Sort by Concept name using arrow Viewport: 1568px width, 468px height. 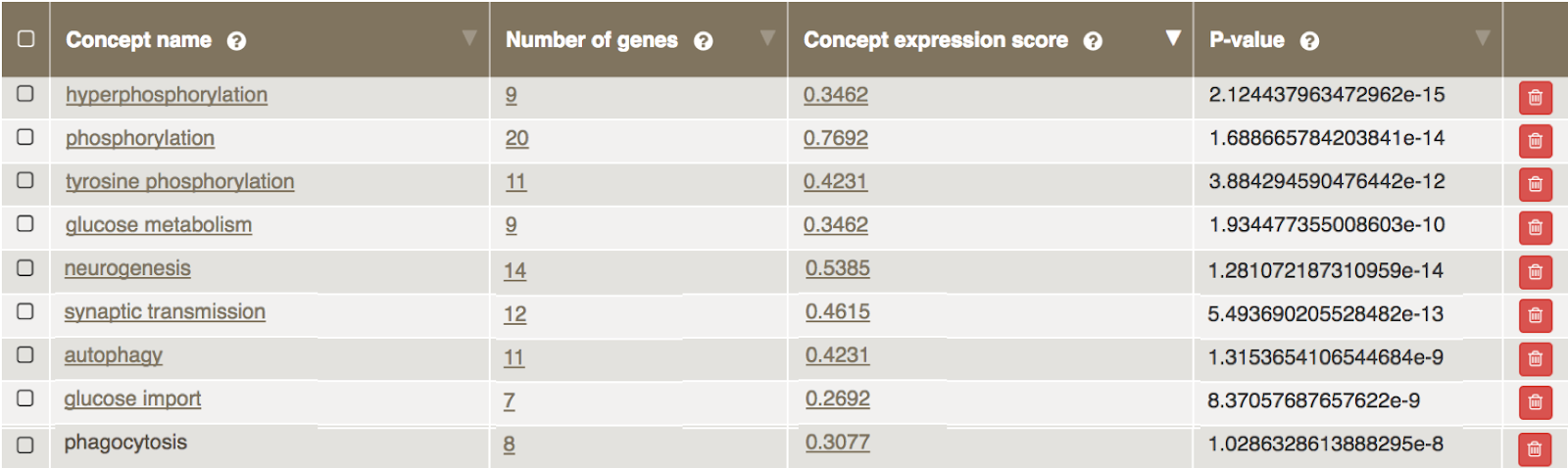469,37
